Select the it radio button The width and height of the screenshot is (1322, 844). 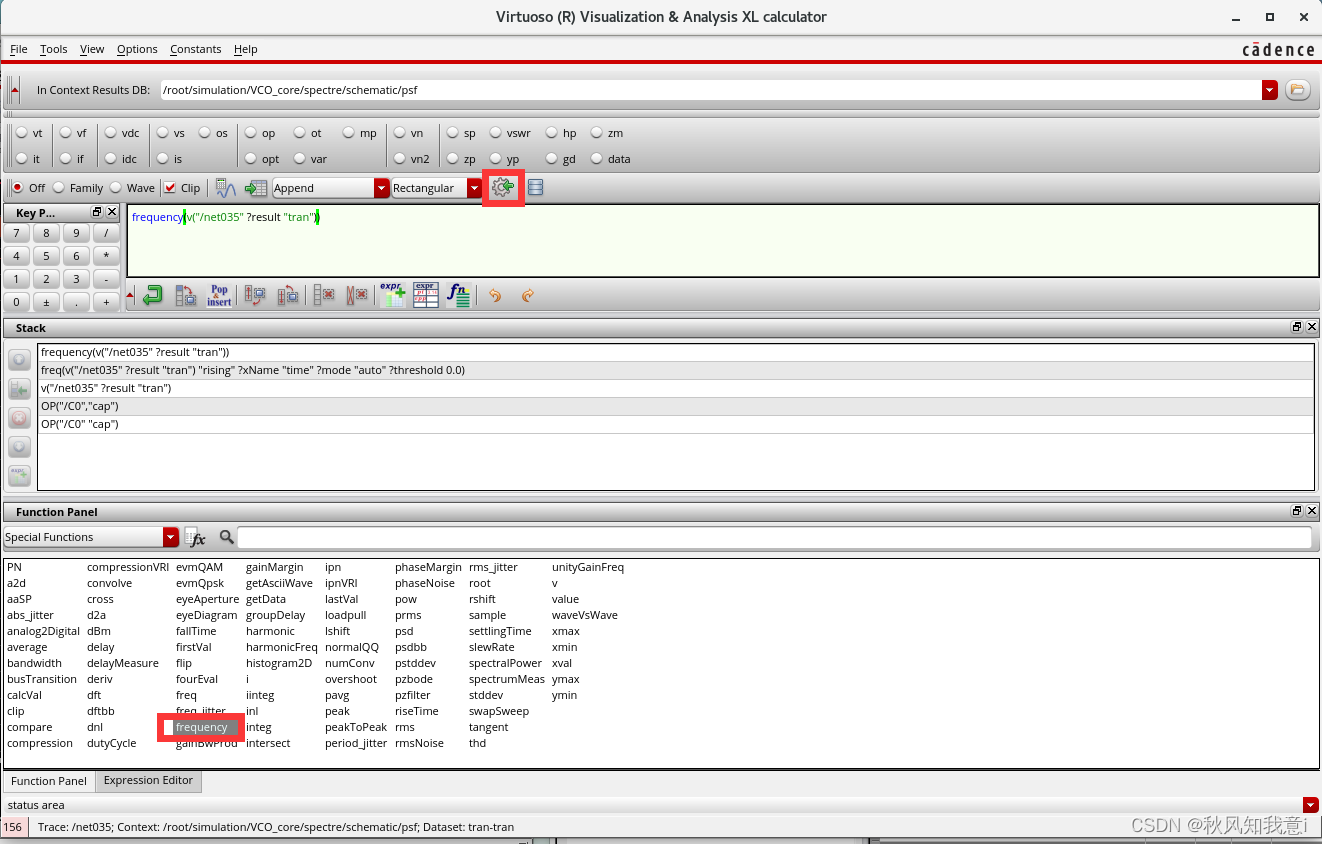(x=22, y=158)
